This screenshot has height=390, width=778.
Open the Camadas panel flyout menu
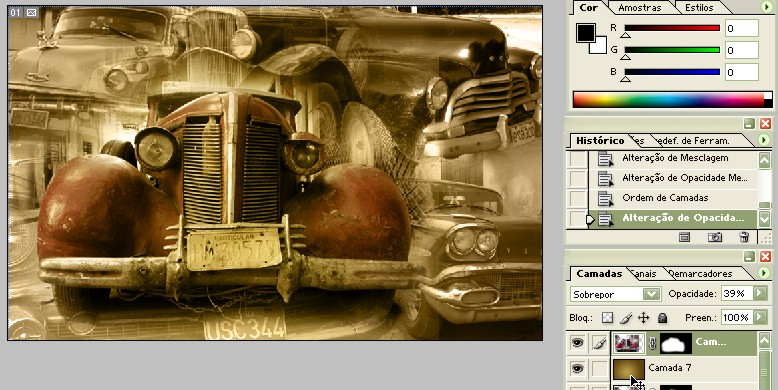coord(765,273)
